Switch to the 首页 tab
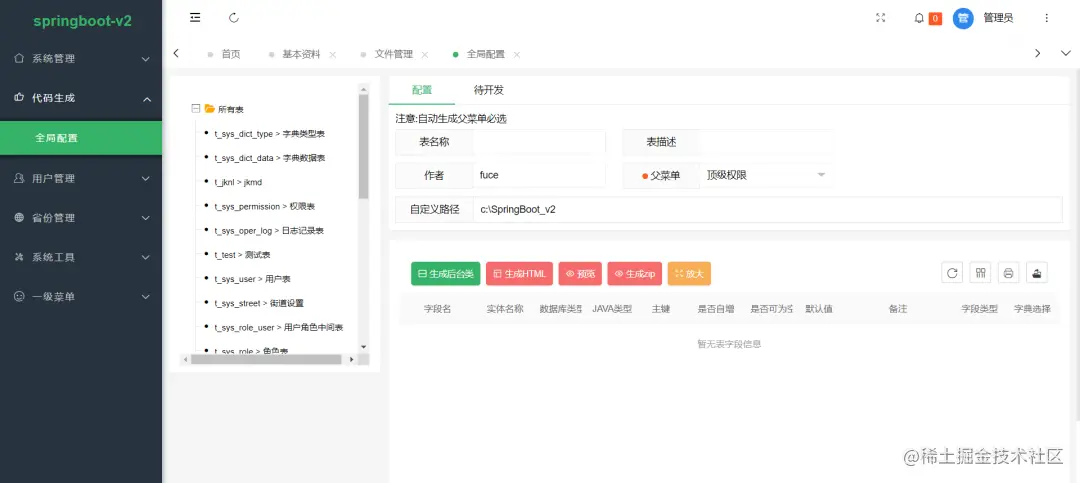This screenshot has height=483, width=1080. (231, 54)
